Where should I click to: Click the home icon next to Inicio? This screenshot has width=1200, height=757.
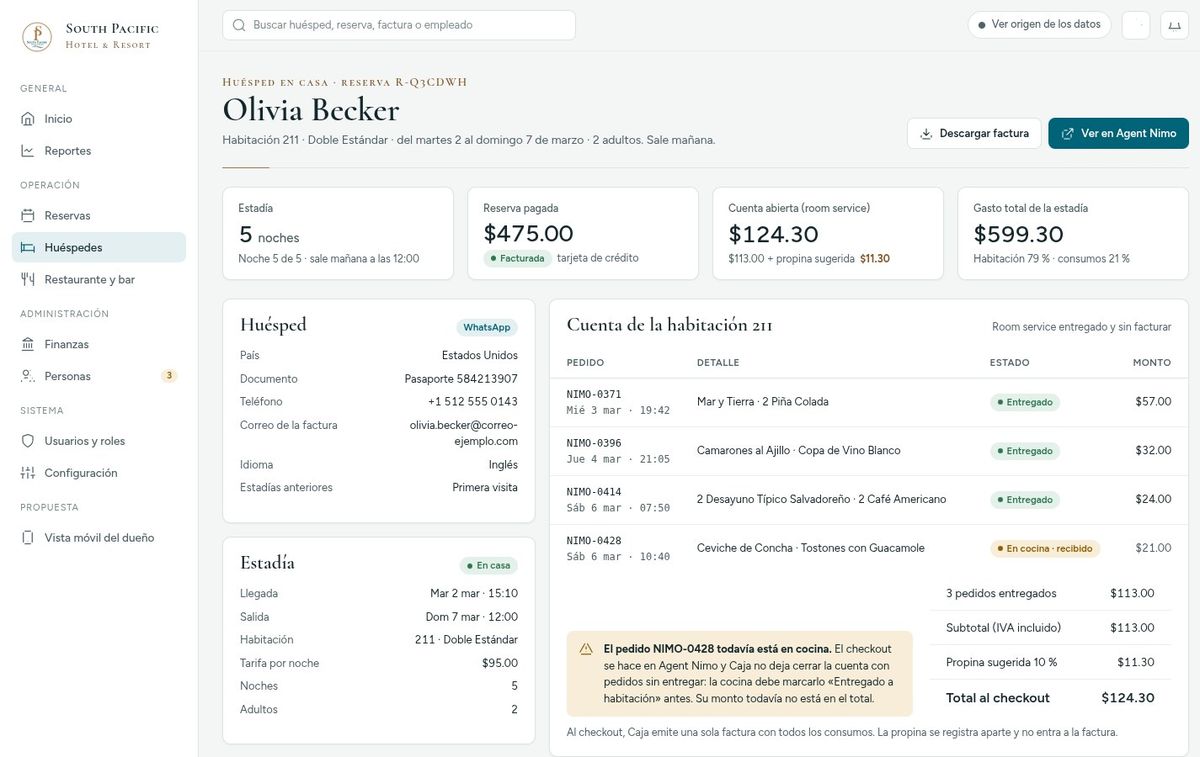pos(27,119)
